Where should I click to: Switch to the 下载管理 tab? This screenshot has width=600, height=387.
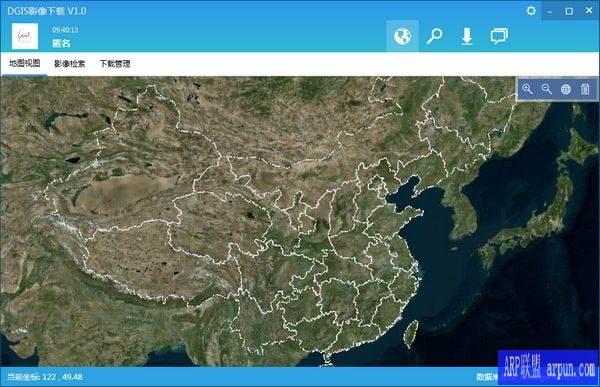(115, 64)
